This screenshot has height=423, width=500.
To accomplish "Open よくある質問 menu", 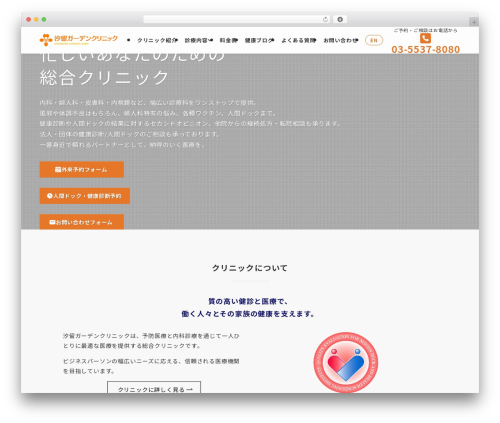I will click(299, 40).
